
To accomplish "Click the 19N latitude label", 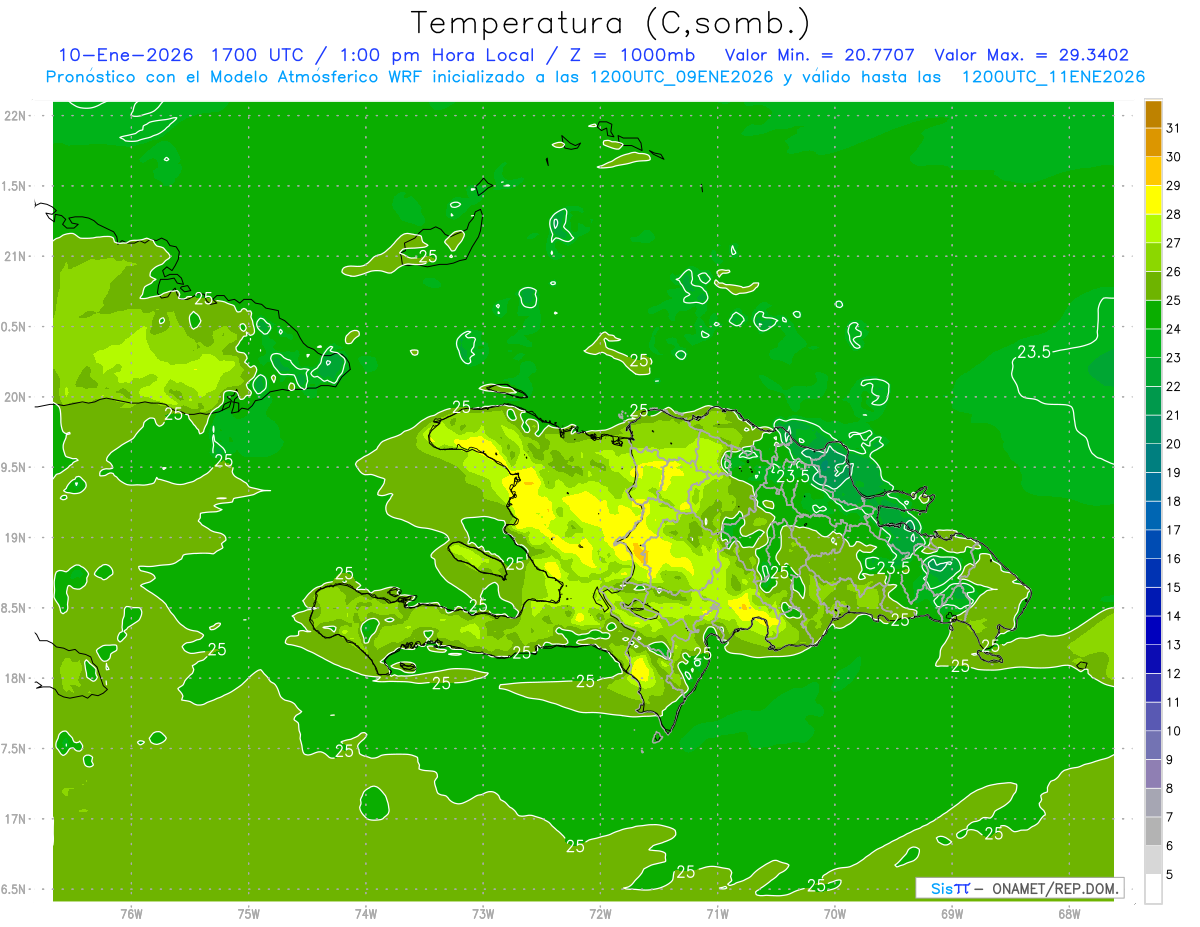I will click(x=16, y=538).
